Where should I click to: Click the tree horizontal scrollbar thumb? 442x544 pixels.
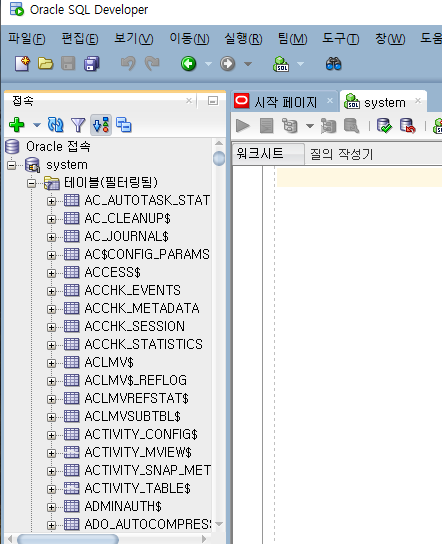coord(68,539)
